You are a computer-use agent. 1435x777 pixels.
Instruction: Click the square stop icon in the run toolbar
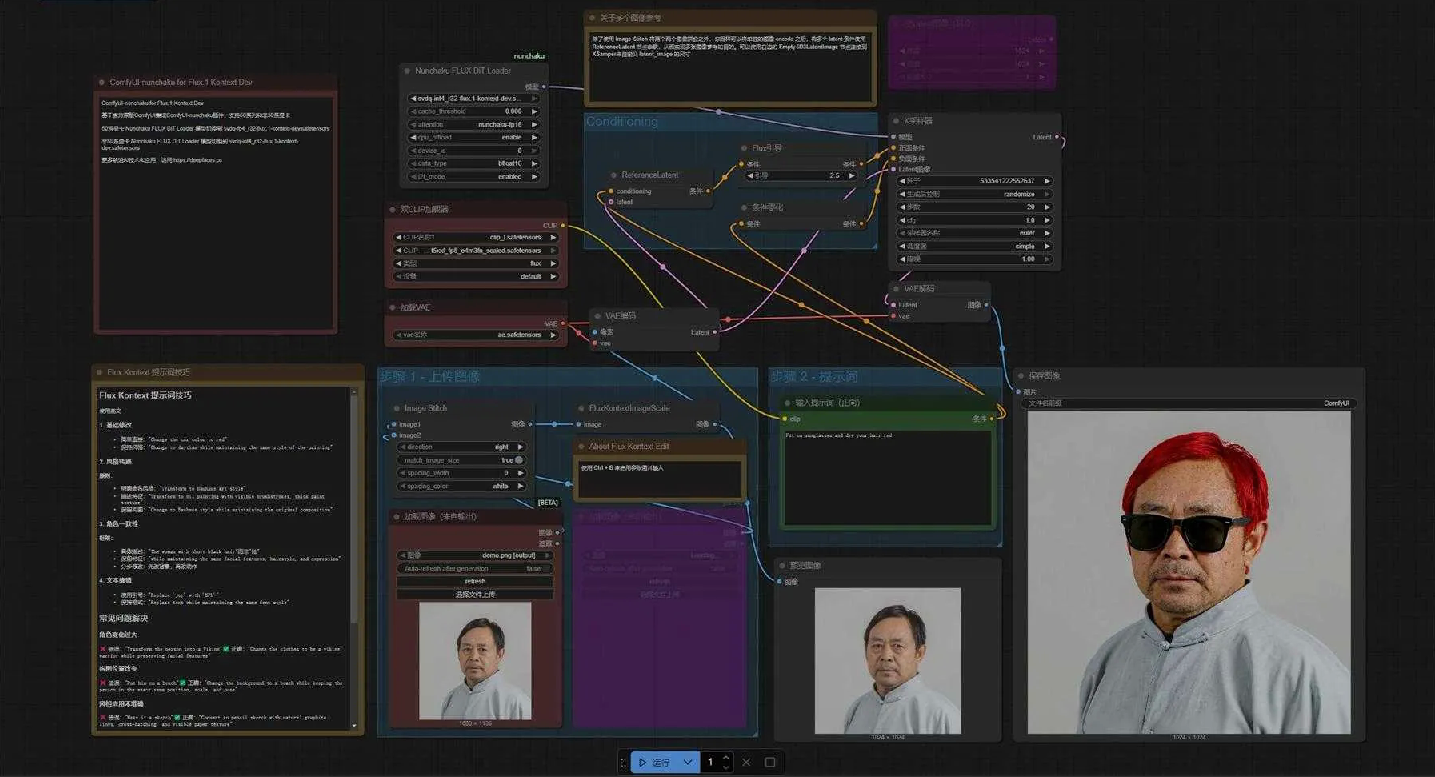pos(770,762)
